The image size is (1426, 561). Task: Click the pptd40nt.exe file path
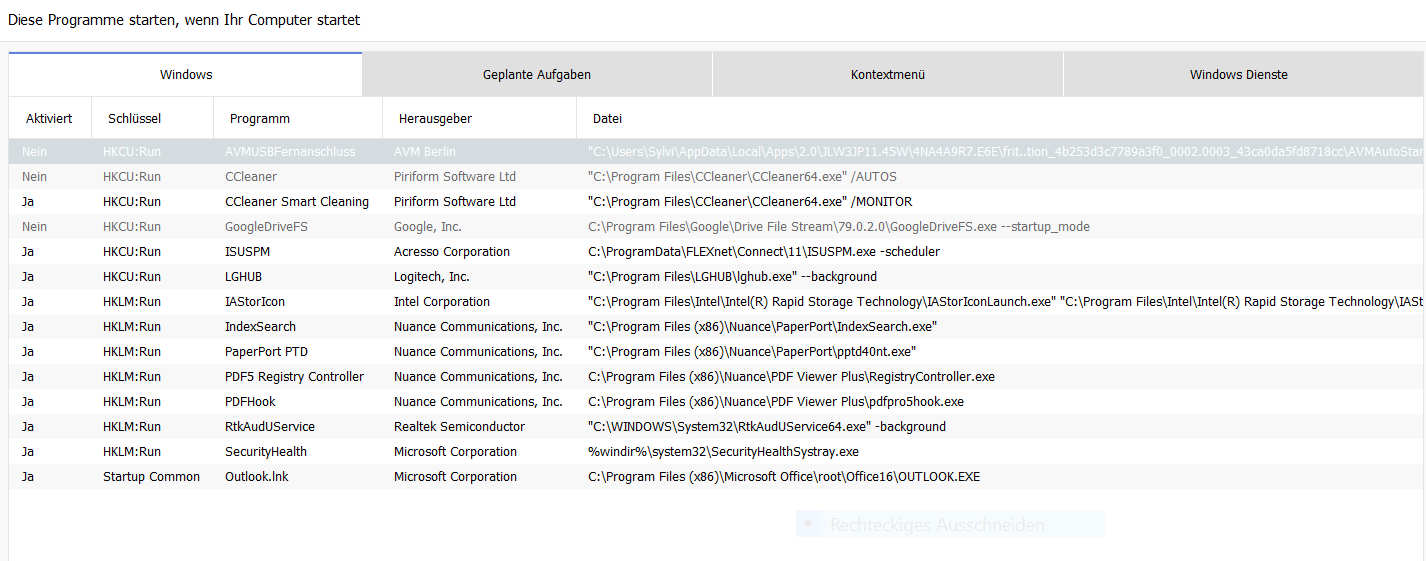point(752,352)
